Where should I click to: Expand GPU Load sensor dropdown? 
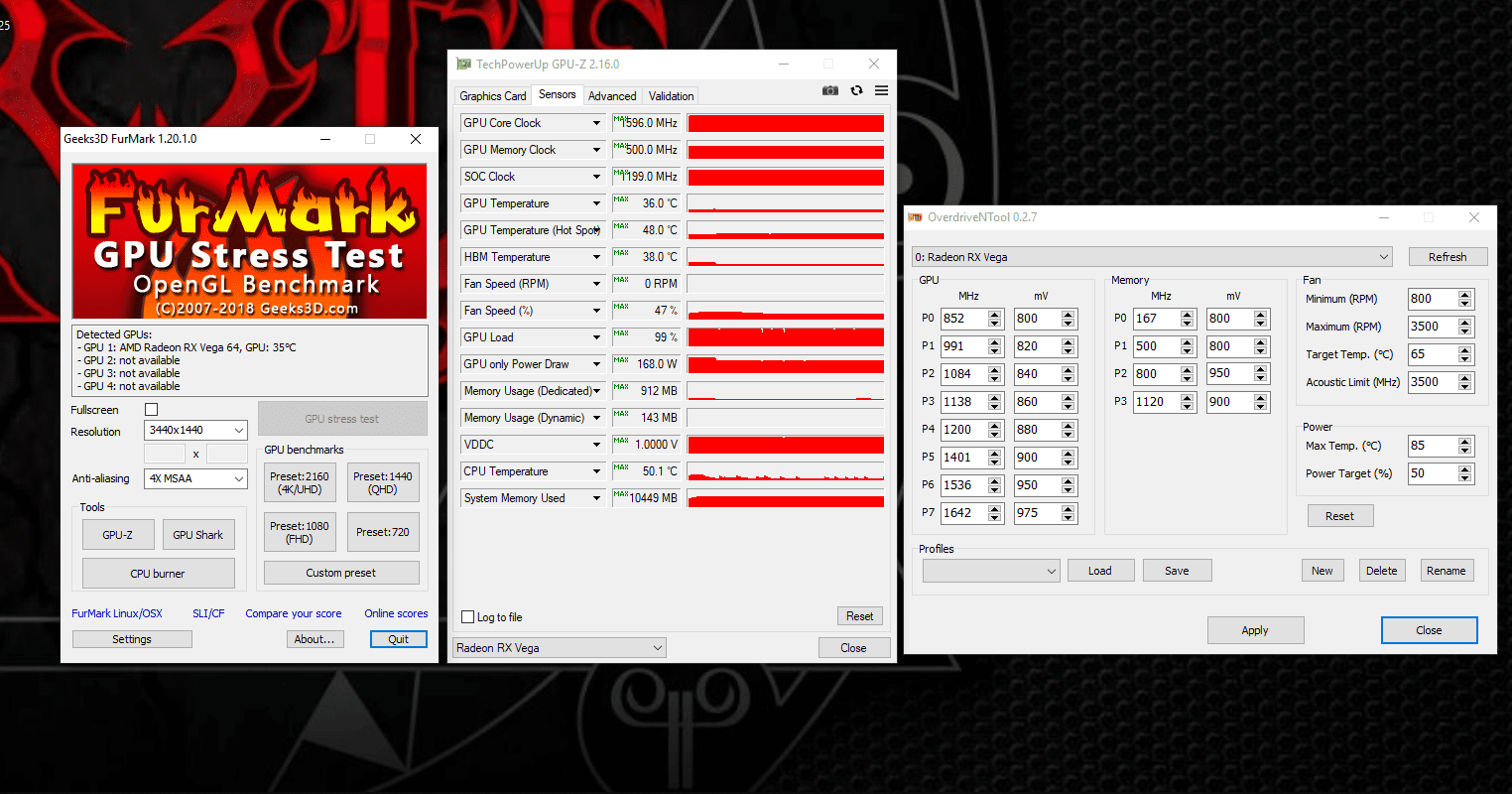[596, 337]
